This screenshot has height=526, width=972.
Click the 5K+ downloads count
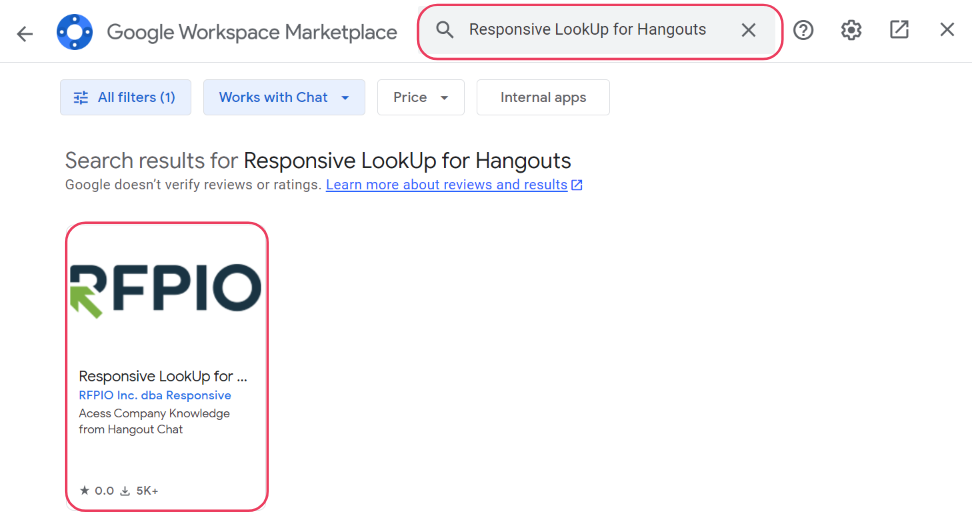(139, 491)
